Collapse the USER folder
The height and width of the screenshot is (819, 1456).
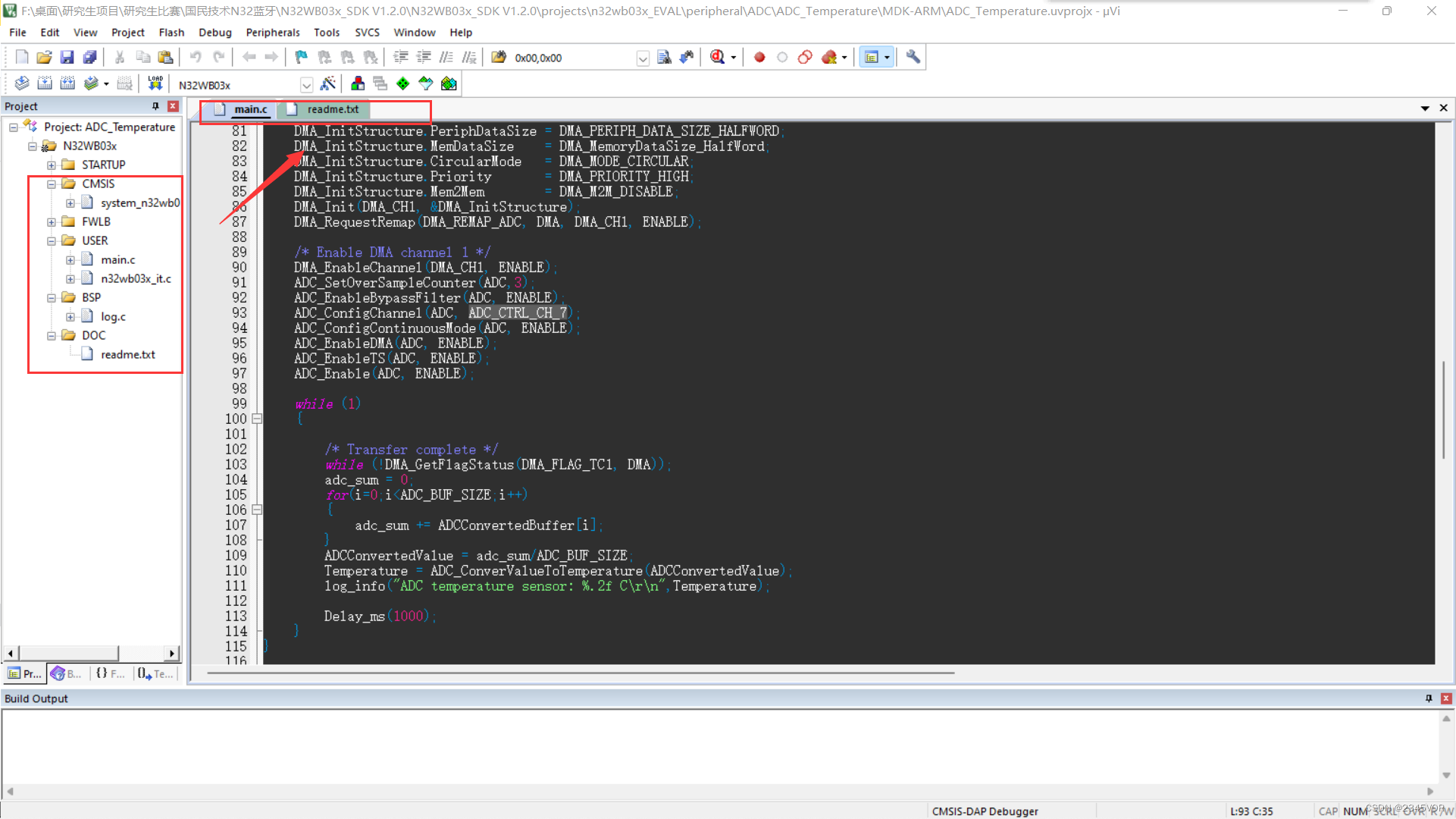click(52, 240)
